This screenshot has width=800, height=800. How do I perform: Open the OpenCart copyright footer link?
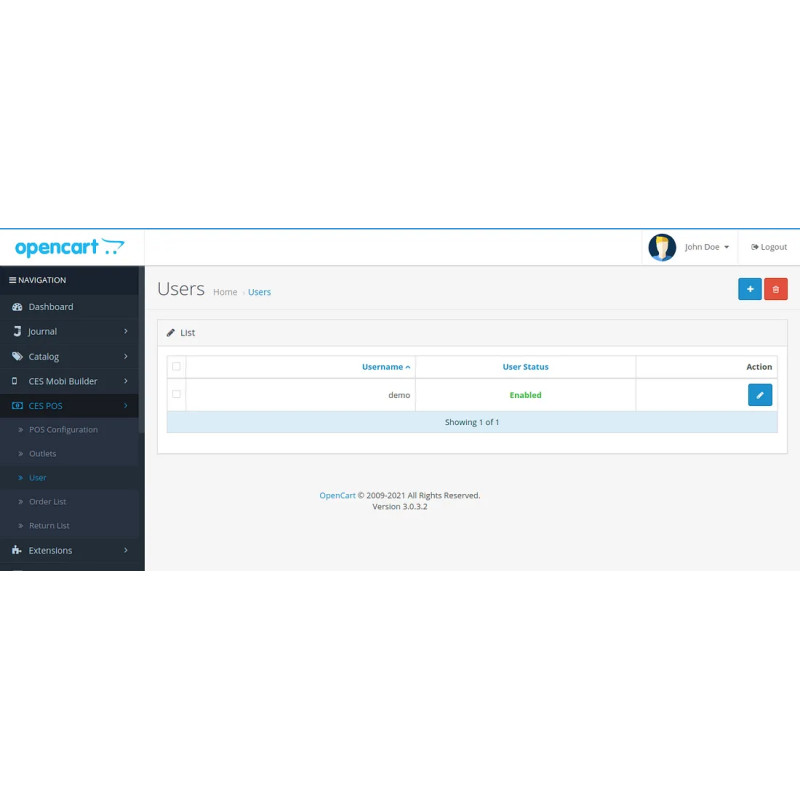coord(337,494)
